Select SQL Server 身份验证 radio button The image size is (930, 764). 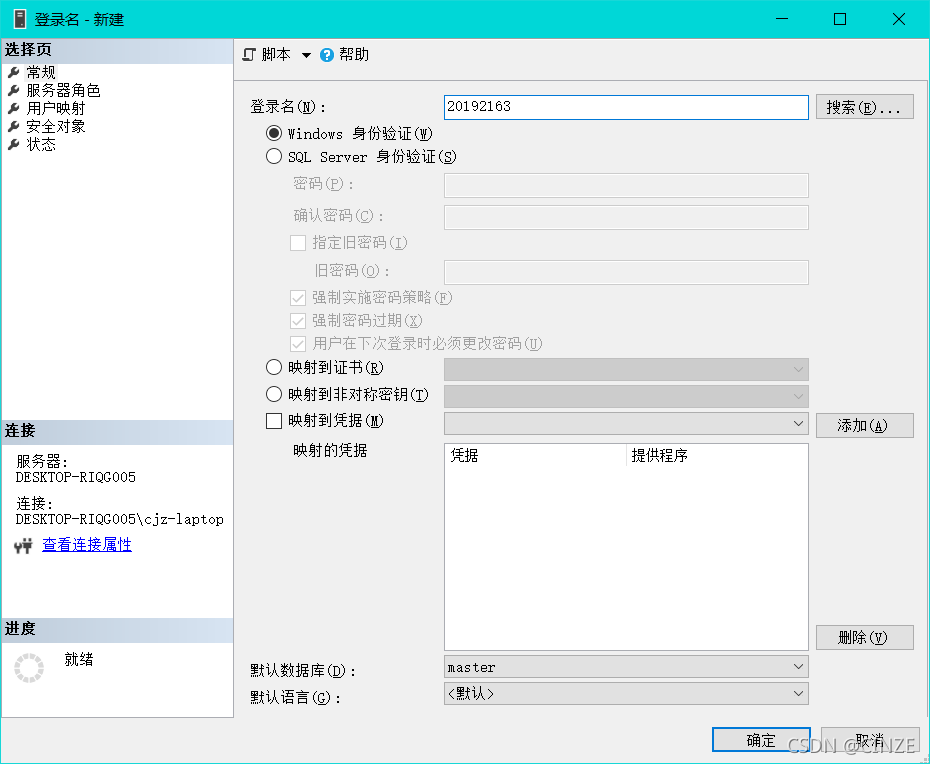(x=273, y=156)
